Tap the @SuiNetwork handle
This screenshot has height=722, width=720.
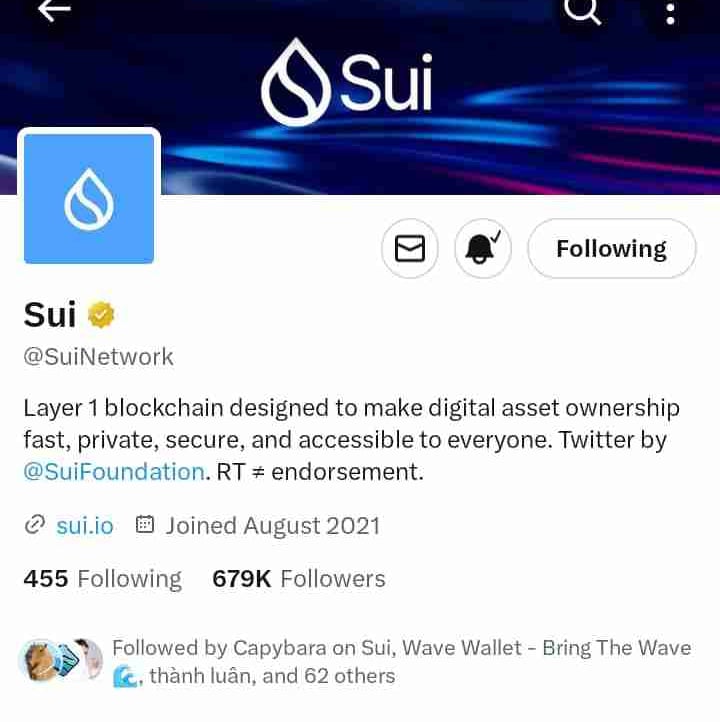pos(99,357)
